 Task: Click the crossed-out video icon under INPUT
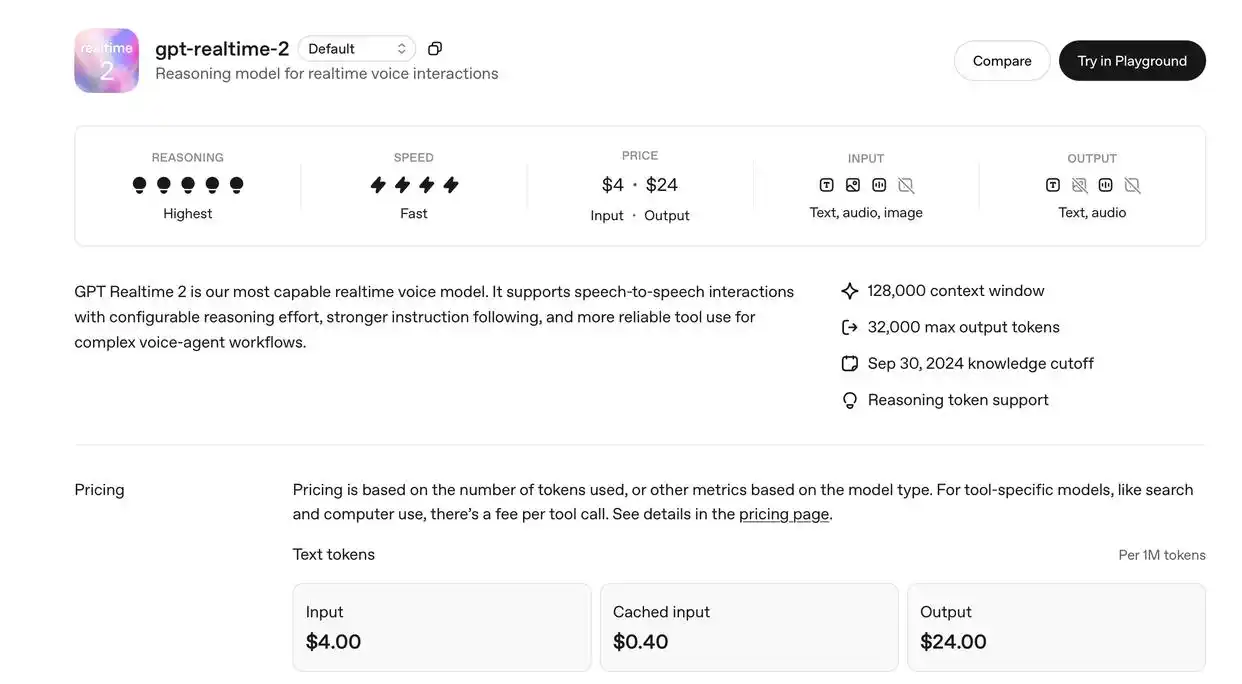pos(906,185)
